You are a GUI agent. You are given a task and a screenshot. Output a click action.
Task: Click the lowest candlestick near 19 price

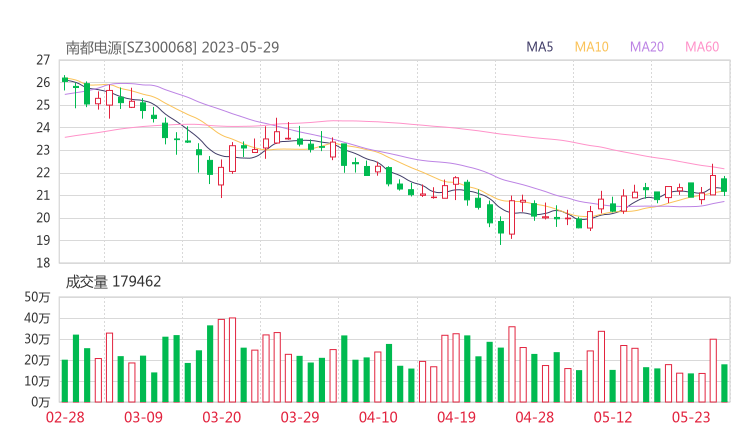click(501, 227)
